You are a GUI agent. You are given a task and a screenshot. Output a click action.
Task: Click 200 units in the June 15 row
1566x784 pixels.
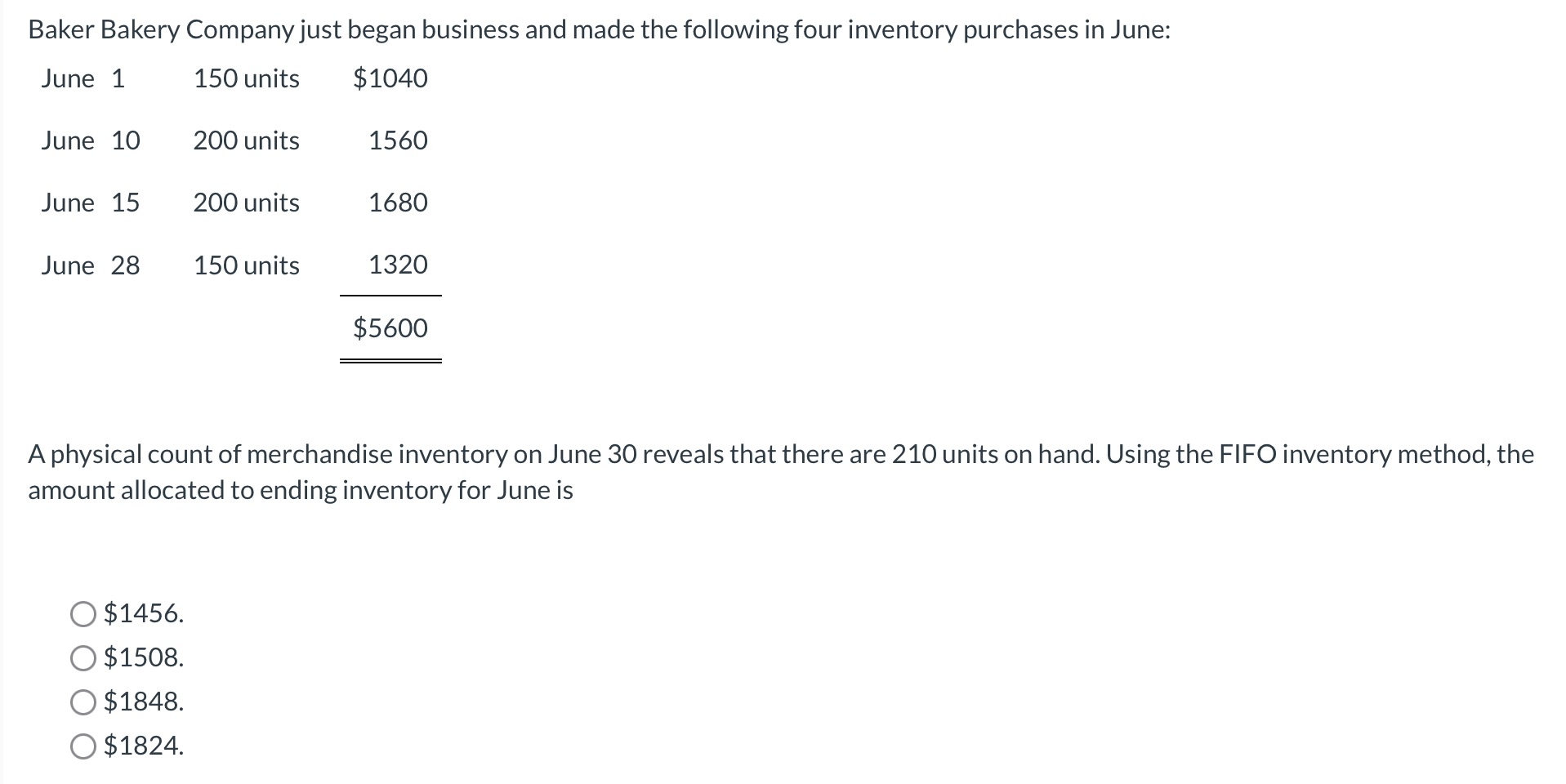pyautogui.click(x=246, y=203)
